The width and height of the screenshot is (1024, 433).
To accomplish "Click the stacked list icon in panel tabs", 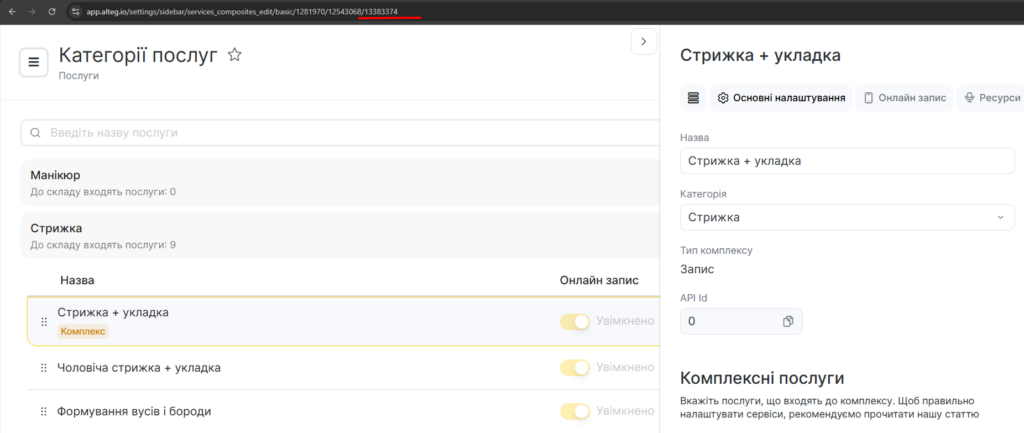I will [x=694, y=98].
